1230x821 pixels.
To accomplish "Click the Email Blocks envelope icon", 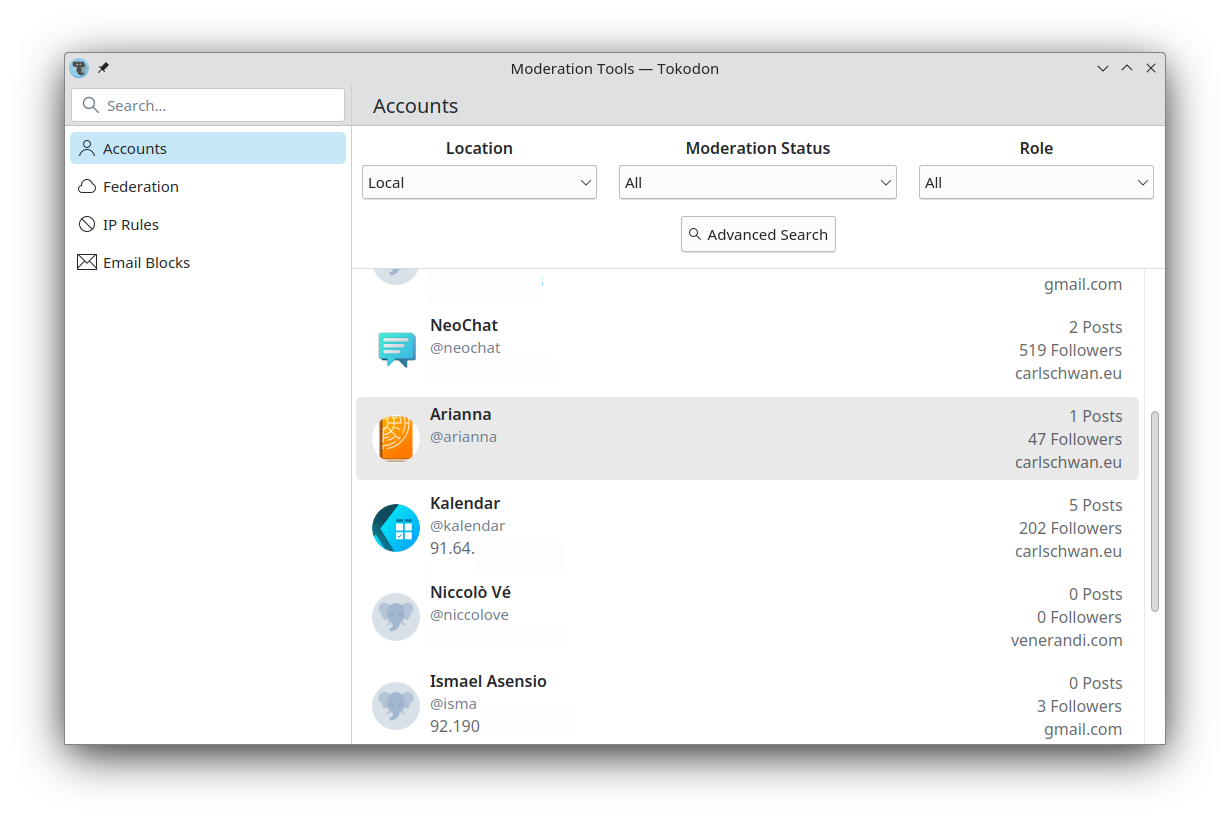I will pyautogui.click(x=87, y=263).
